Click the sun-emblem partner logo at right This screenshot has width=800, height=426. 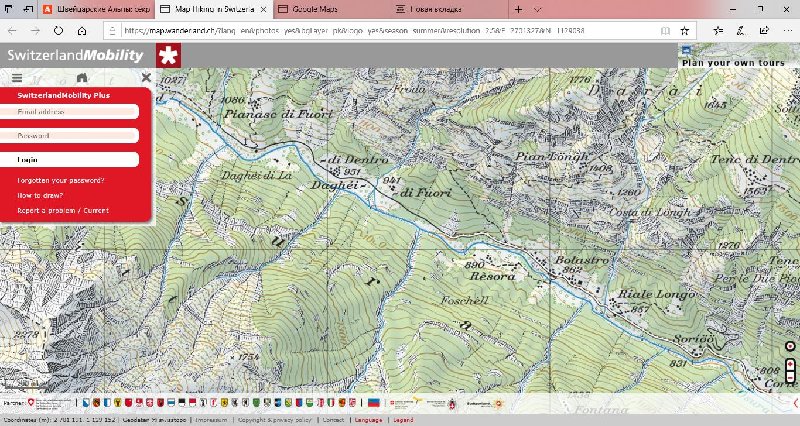[x=498, y=404]
